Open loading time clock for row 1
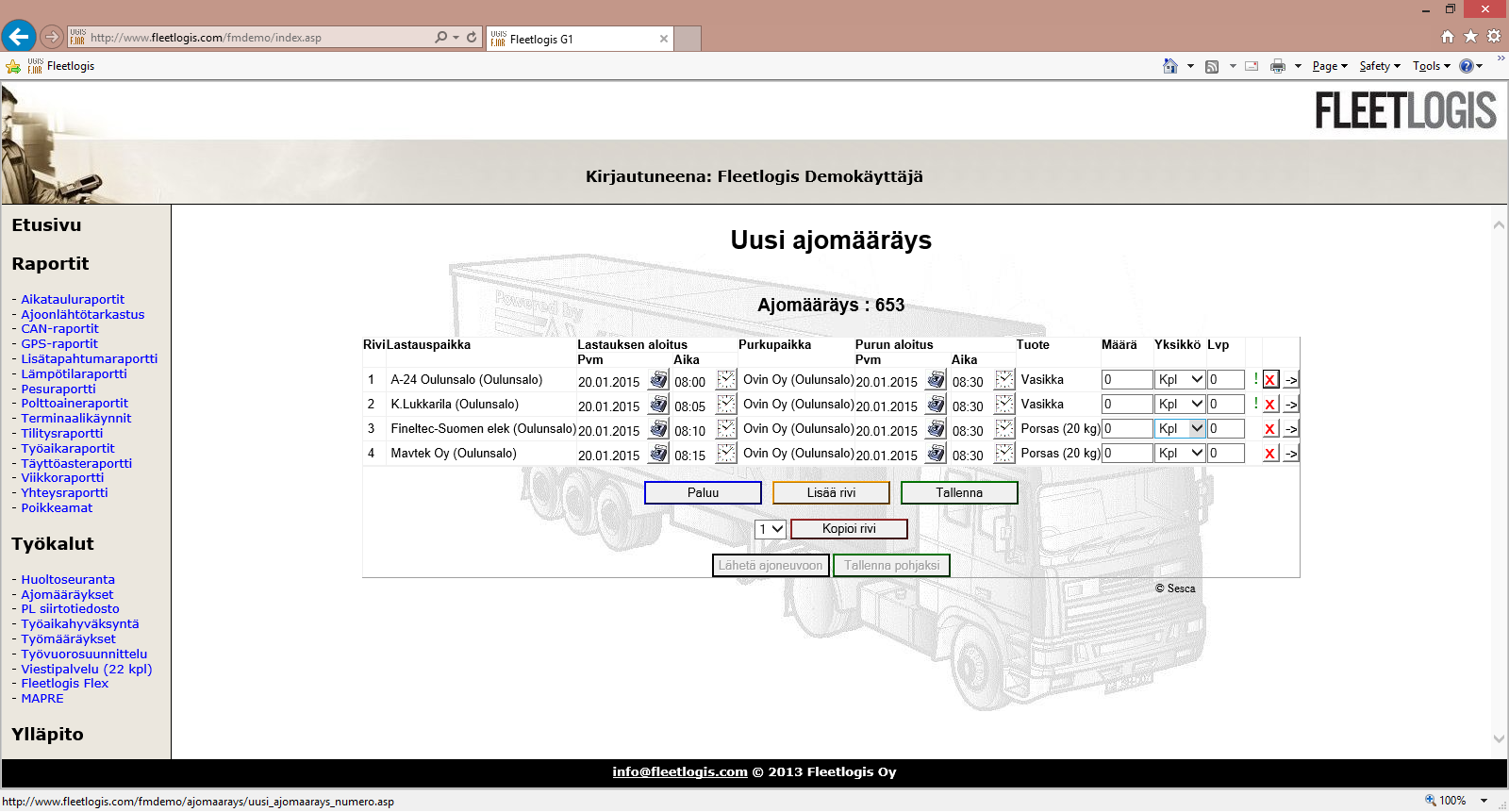Viewport: 1509px width, 812px height. [x=726, y=380]
